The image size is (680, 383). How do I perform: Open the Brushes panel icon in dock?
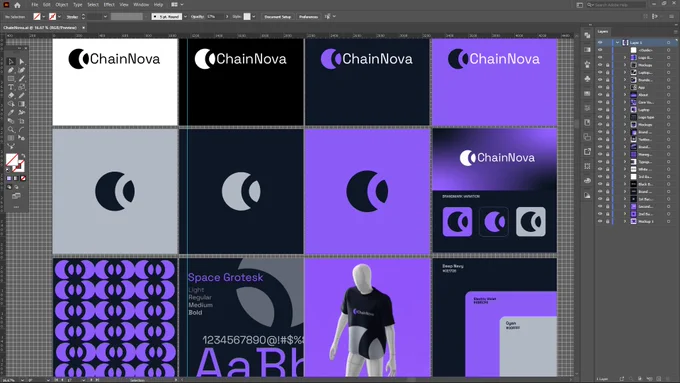[x=587, y=64]
